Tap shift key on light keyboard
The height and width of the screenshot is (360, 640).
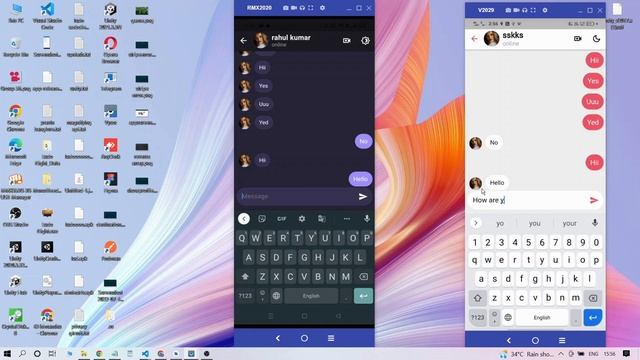pyautogui.click(x=478, y=298)
